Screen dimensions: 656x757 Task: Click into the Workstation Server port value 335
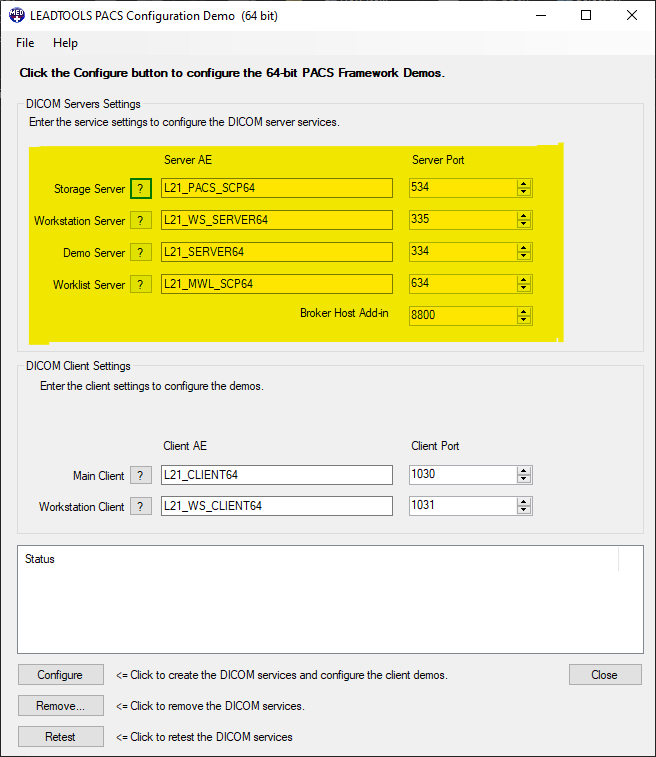point(463,220)
